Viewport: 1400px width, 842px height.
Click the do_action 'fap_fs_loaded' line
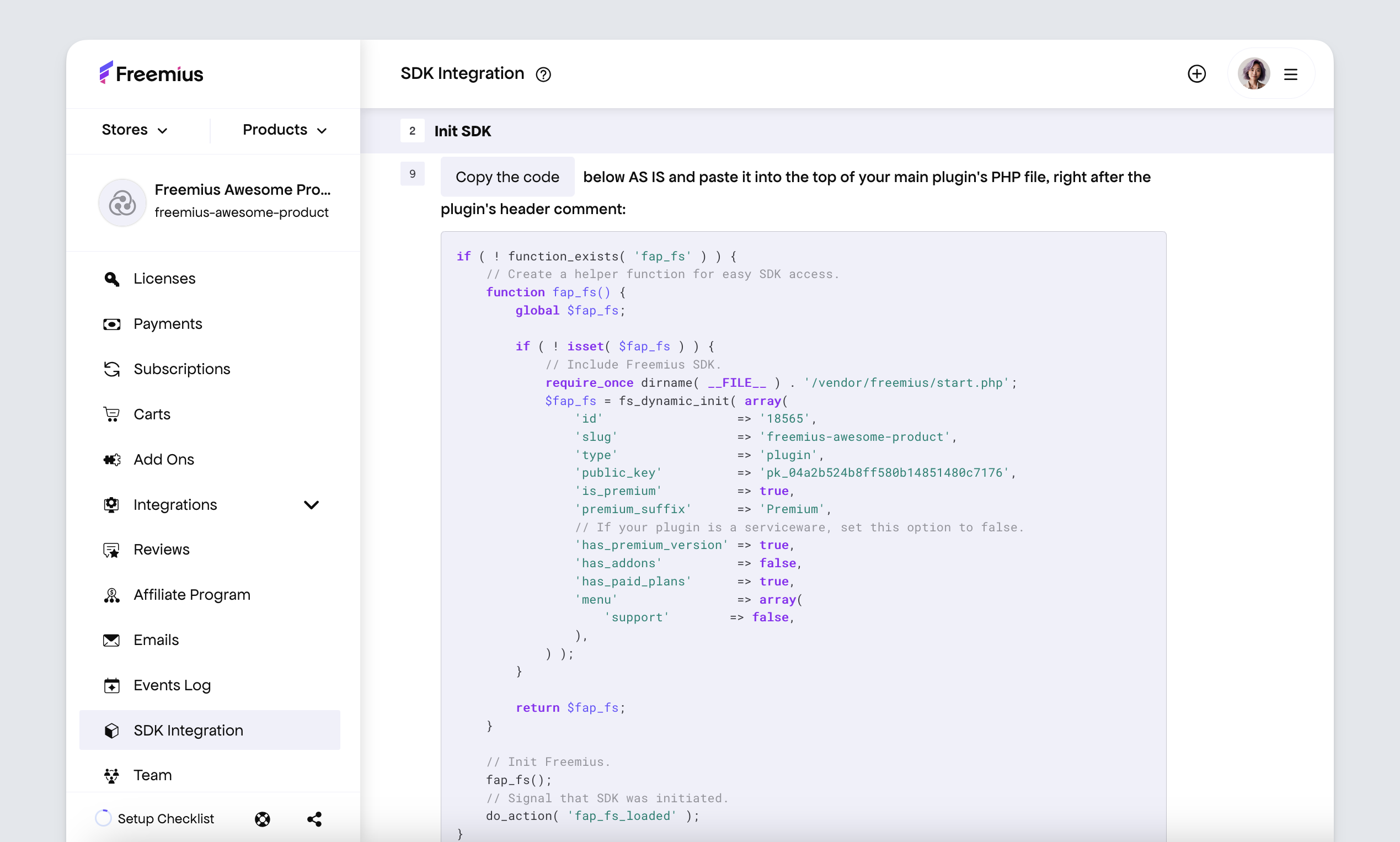coord(592,816)
